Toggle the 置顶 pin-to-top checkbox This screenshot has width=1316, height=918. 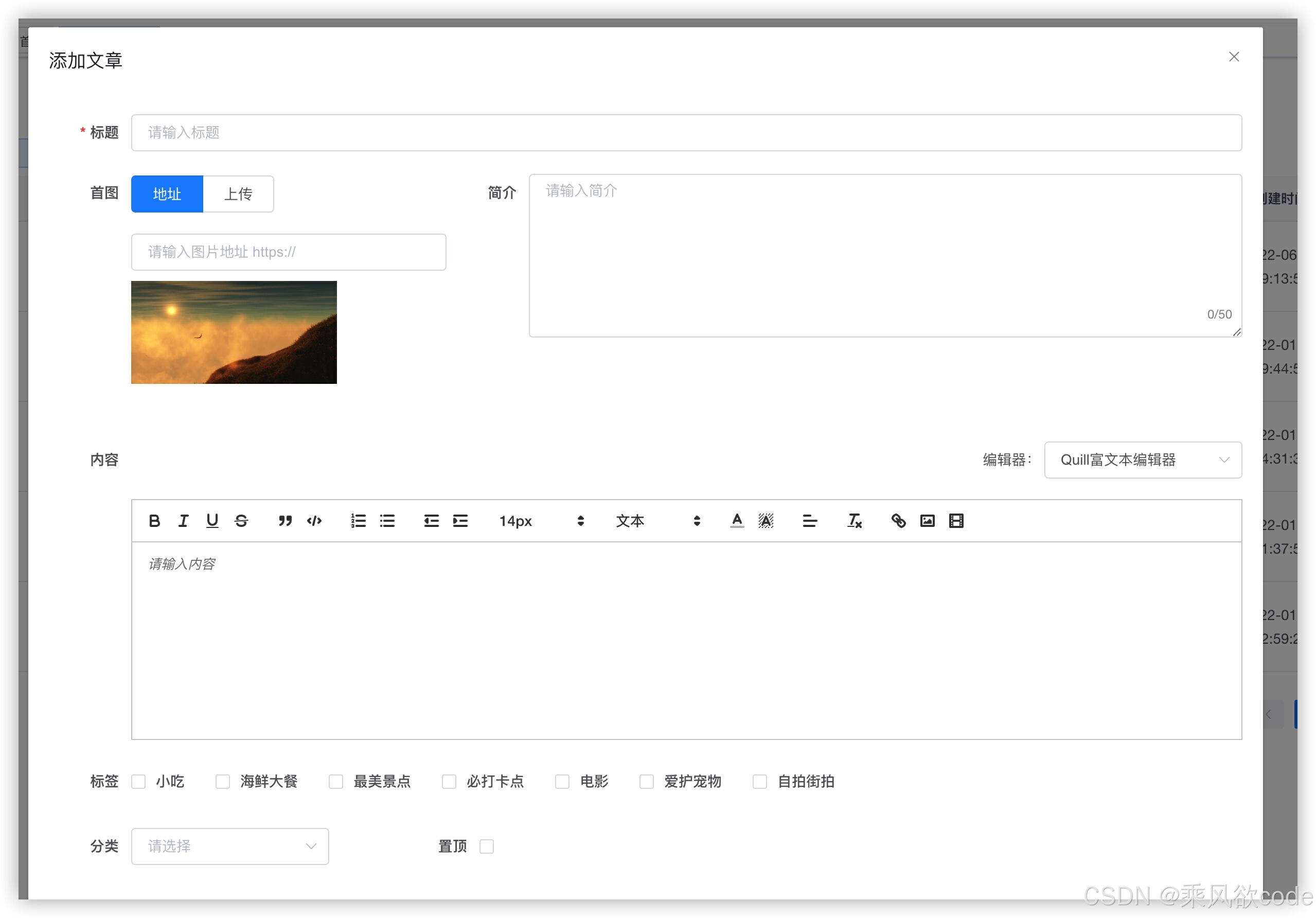(487, 846)
